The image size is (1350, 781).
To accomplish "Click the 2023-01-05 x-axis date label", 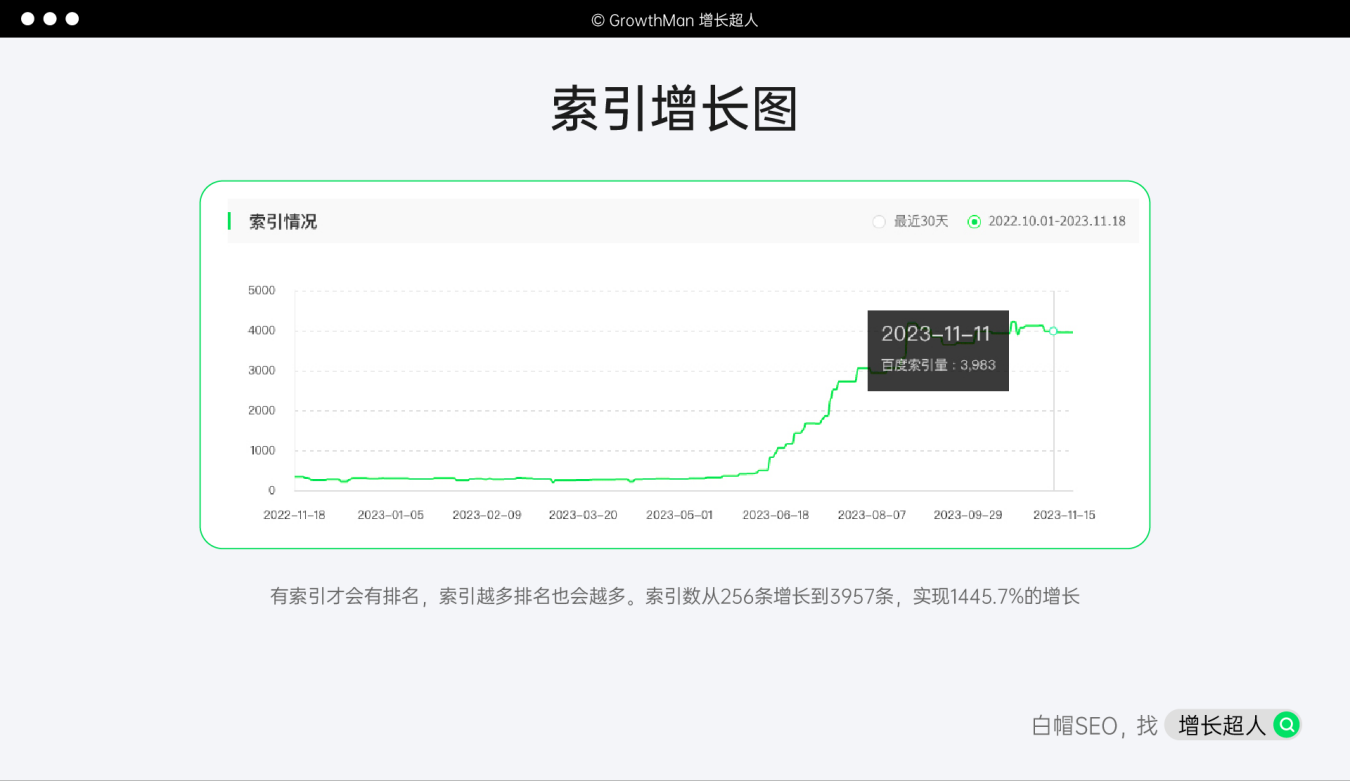I will pos(390,515).
